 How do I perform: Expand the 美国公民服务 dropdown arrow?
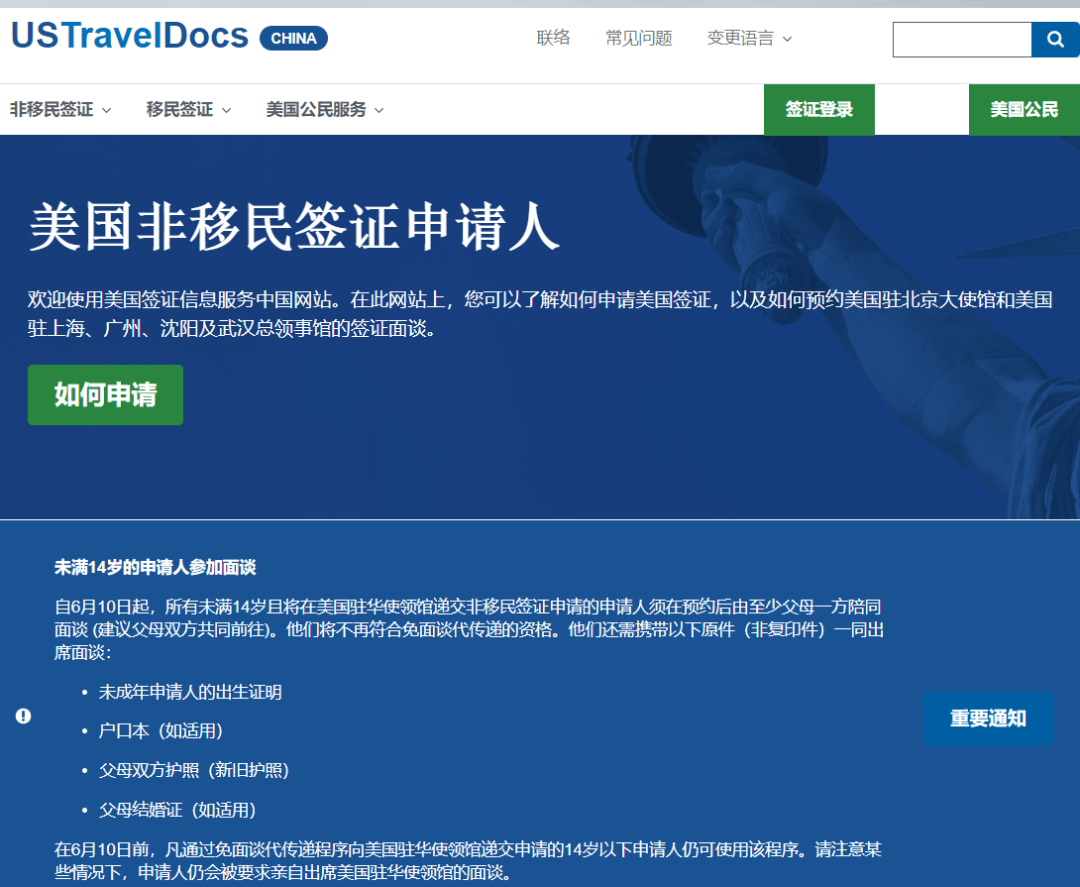pyautogui.click(x=379, y=110)
